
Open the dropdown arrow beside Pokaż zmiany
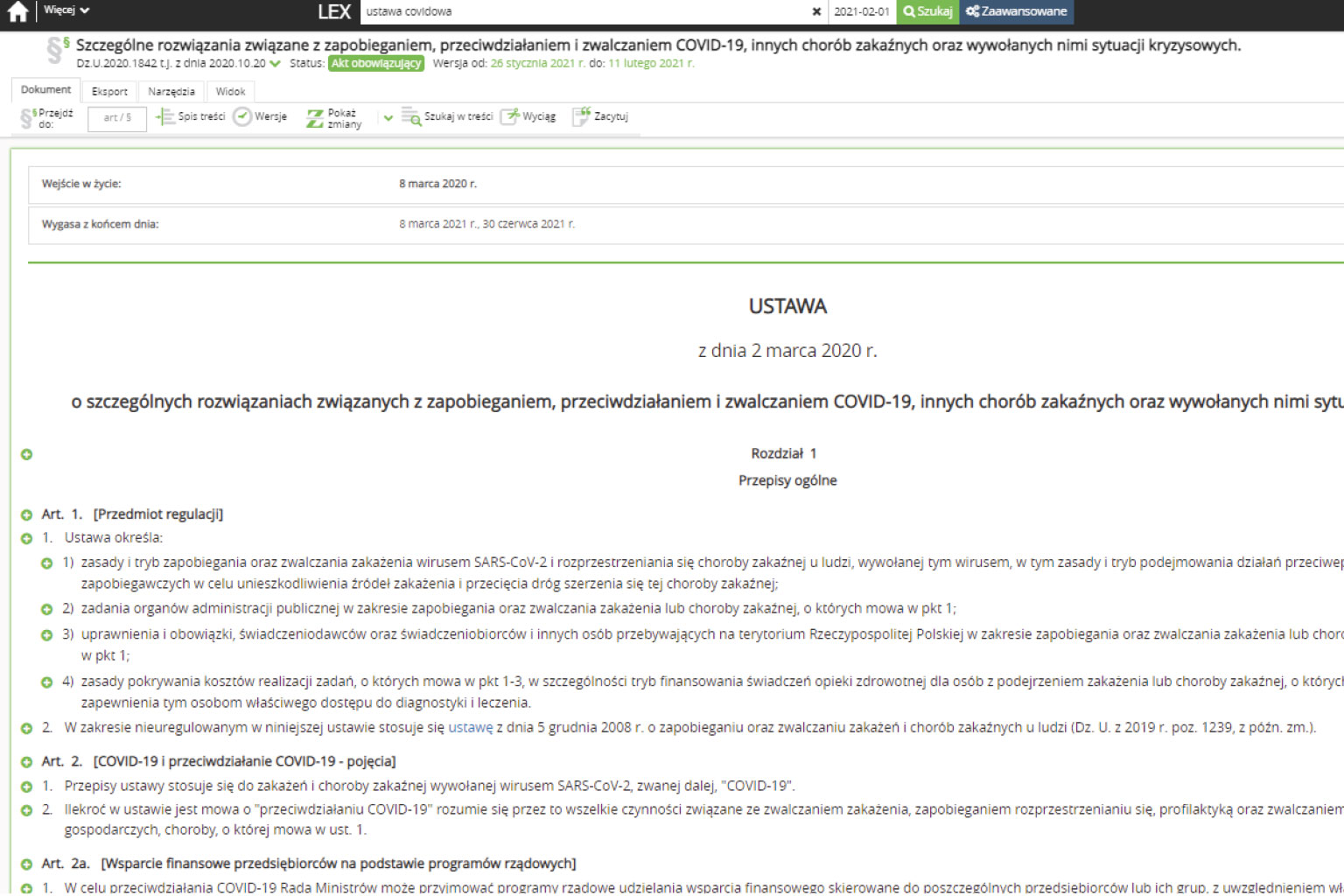point(388,118)
